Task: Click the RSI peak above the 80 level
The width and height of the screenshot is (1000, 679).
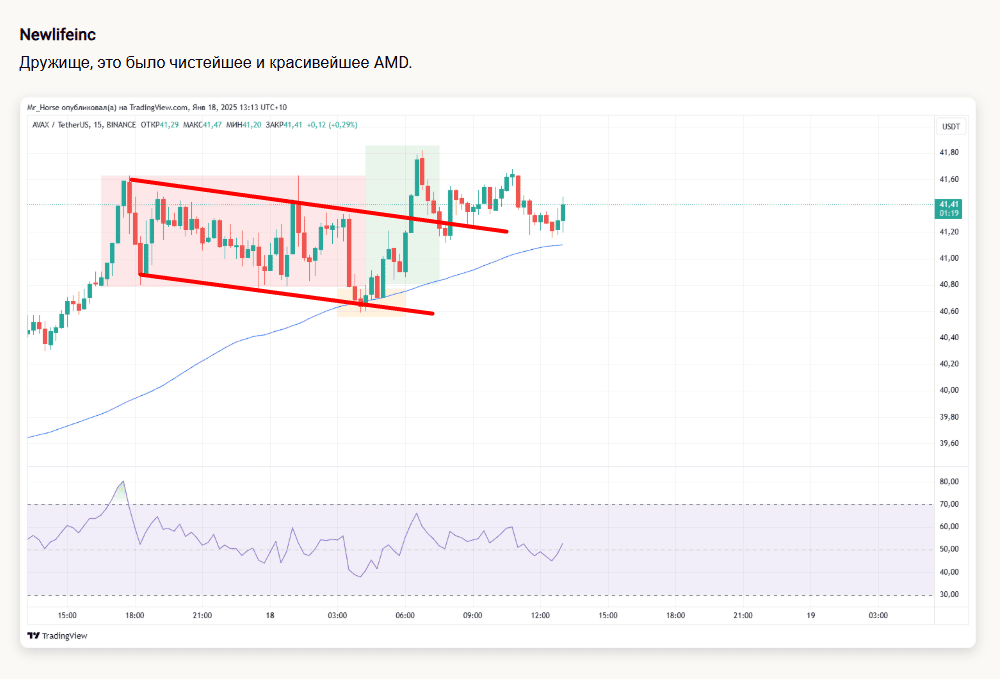Action: click(122, 483)
